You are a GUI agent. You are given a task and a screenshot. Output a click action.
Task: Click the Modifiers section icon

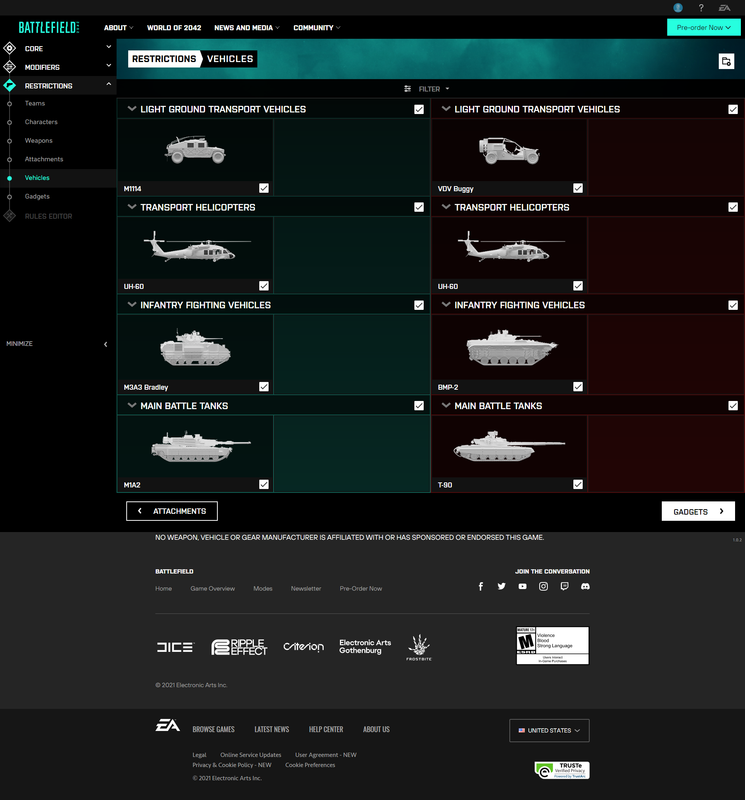pos(10,67)
